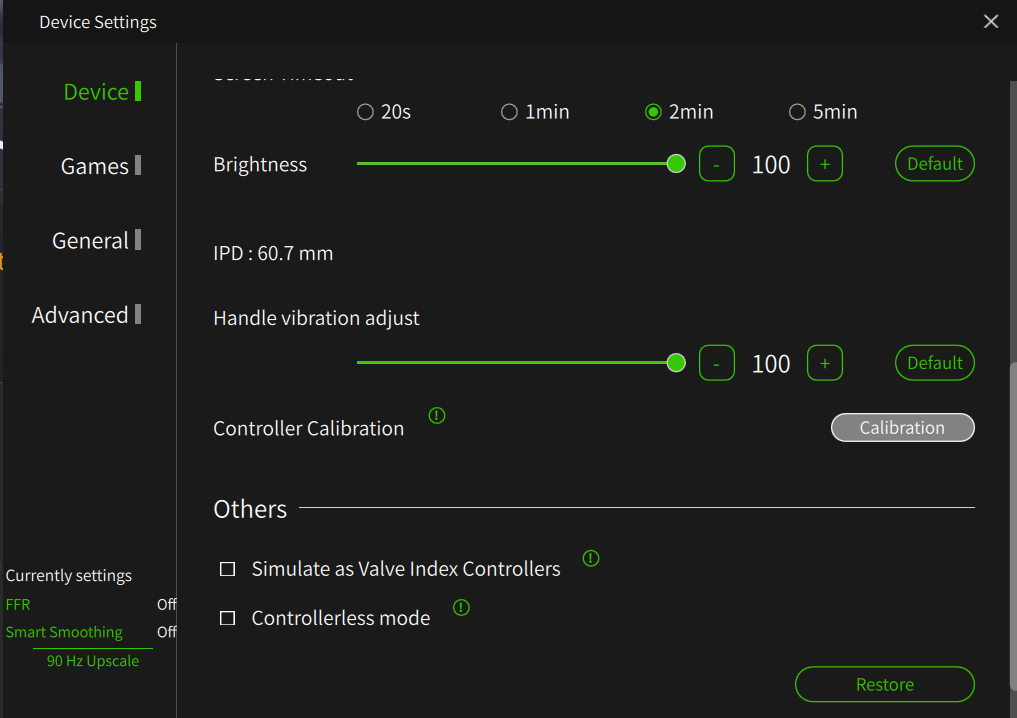Open the Games settings tab

(95, 166)
